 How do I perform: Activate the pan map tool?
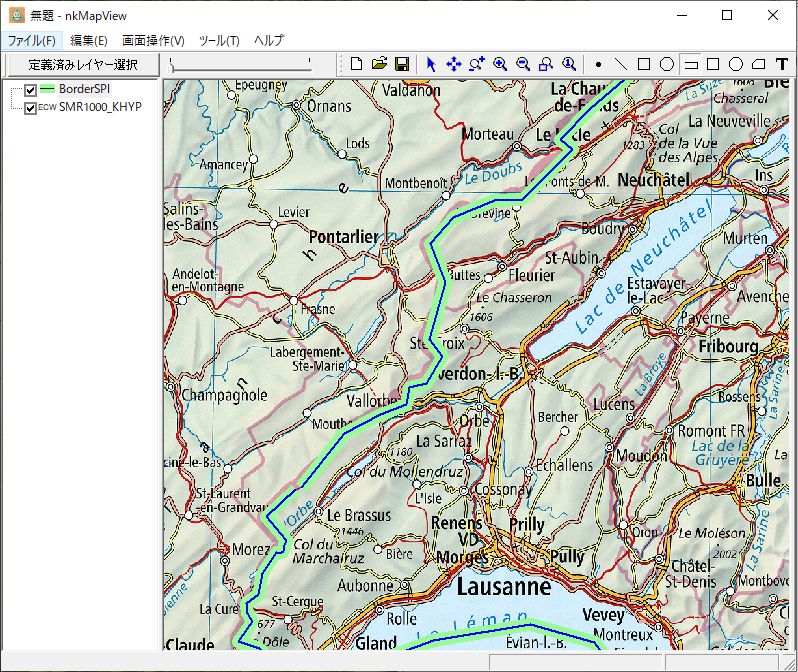453,64
